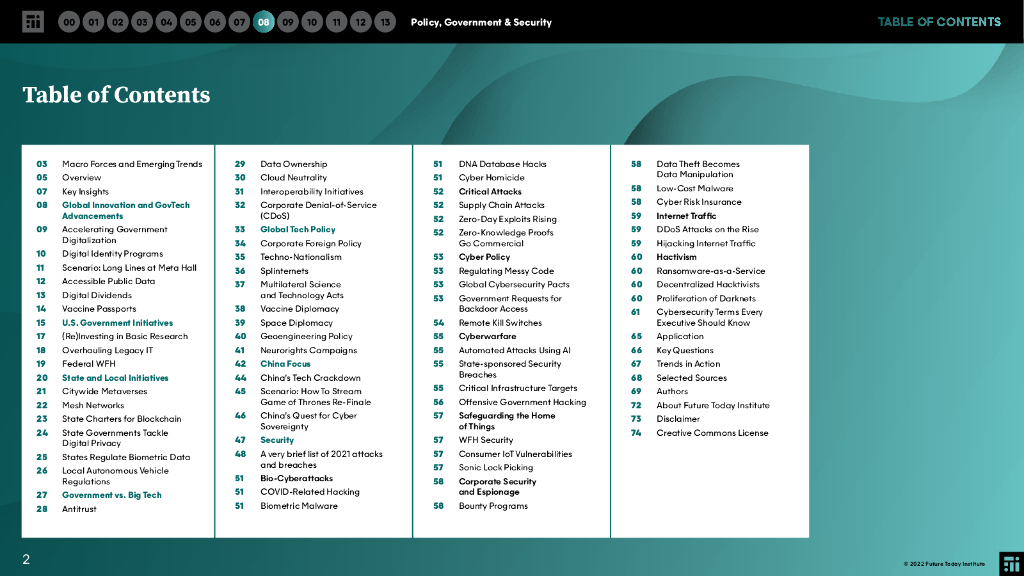
Task: Select the U.S. Government Initiatives heading
Action: click(x=117, y=323)
